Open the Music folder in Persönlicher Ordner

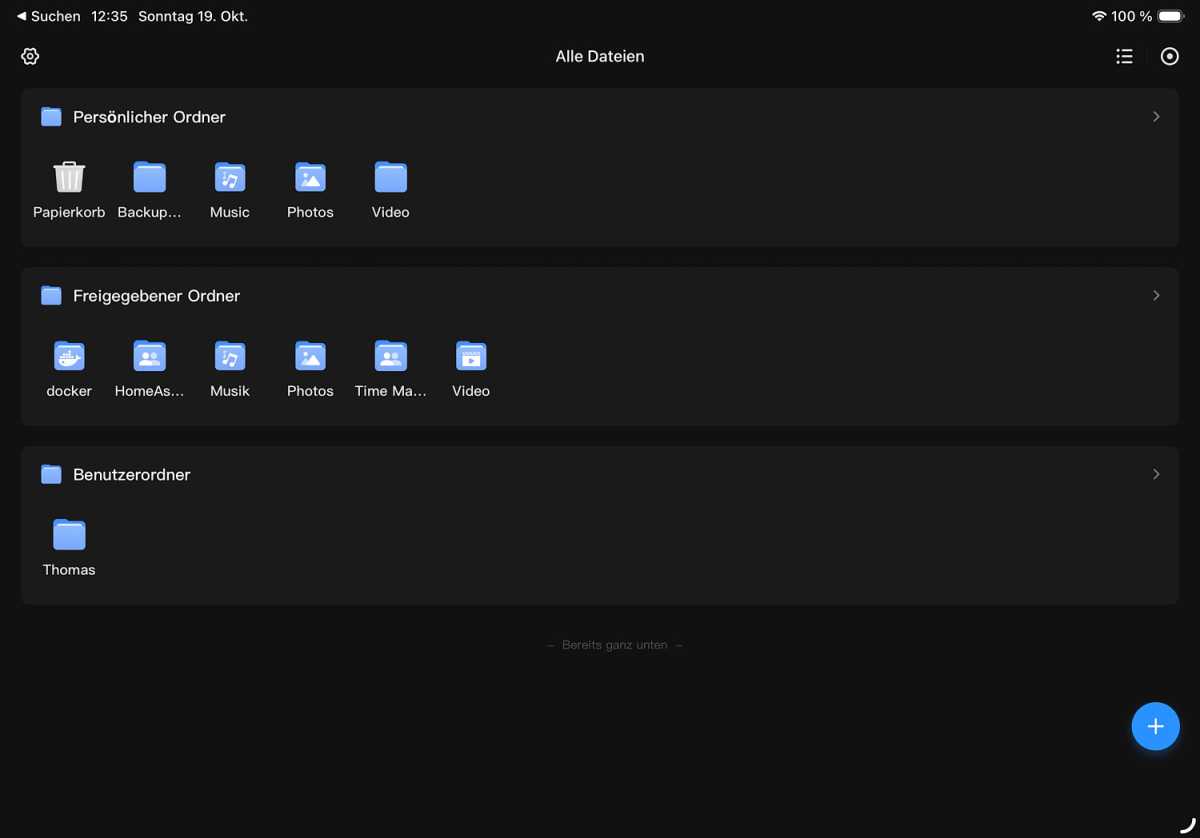(x=230, y=178)
